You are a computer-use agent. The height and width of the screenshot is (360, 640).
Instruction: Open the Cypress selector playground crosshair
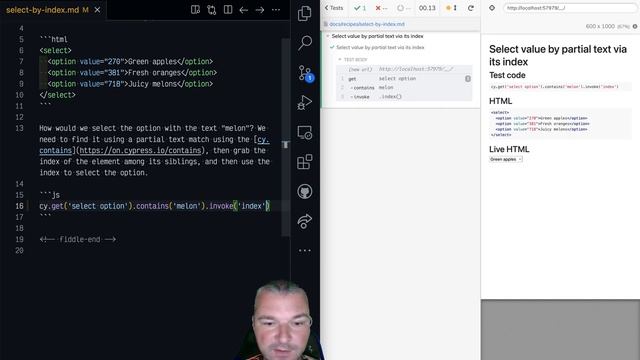point(492,8)
